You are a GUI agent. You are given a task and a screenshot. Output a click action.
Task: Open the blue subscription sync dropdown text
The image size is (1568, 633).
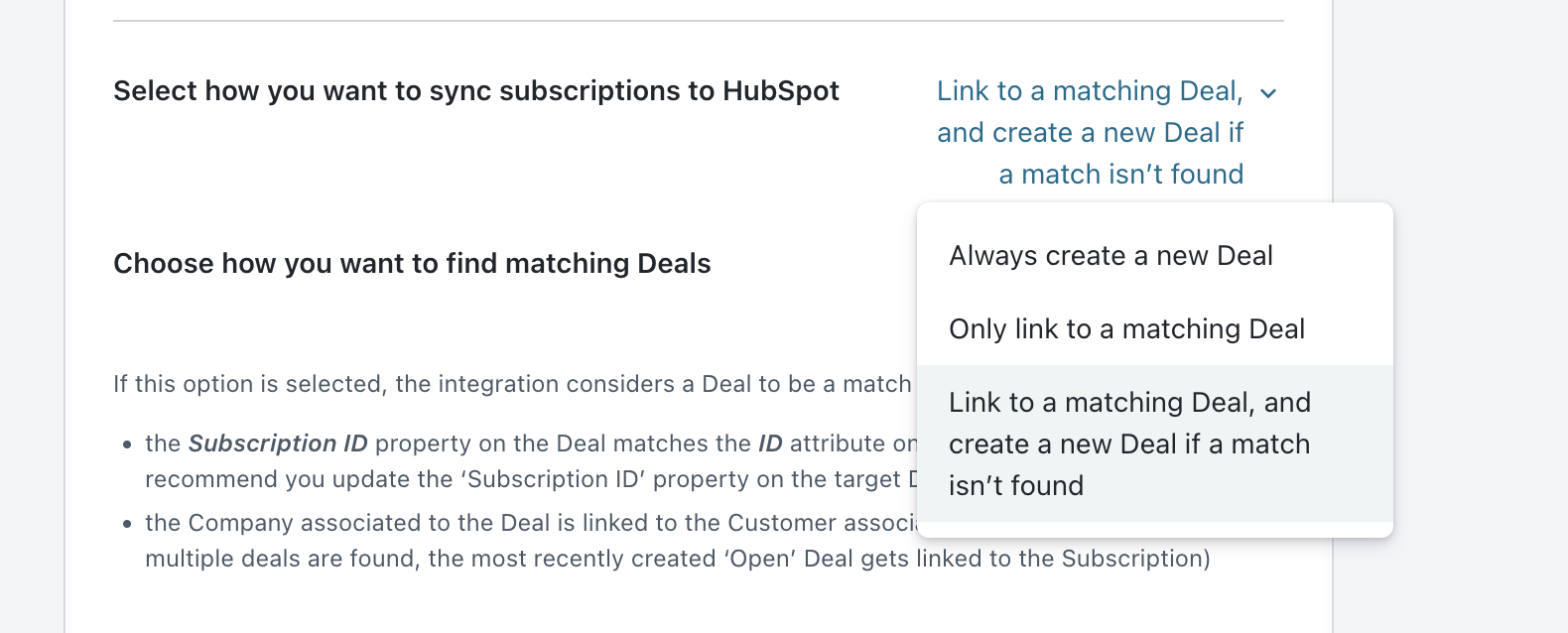click(1090, 132)
